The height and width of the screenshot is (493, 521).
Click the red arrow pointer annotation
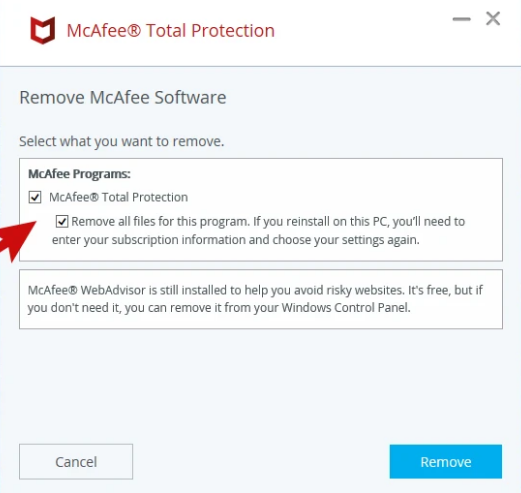coord(17,241)
